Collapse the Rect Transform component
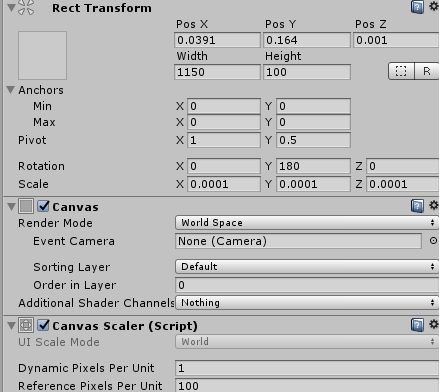Viewport: 439px width, 392px height. [x=11, y=7]
